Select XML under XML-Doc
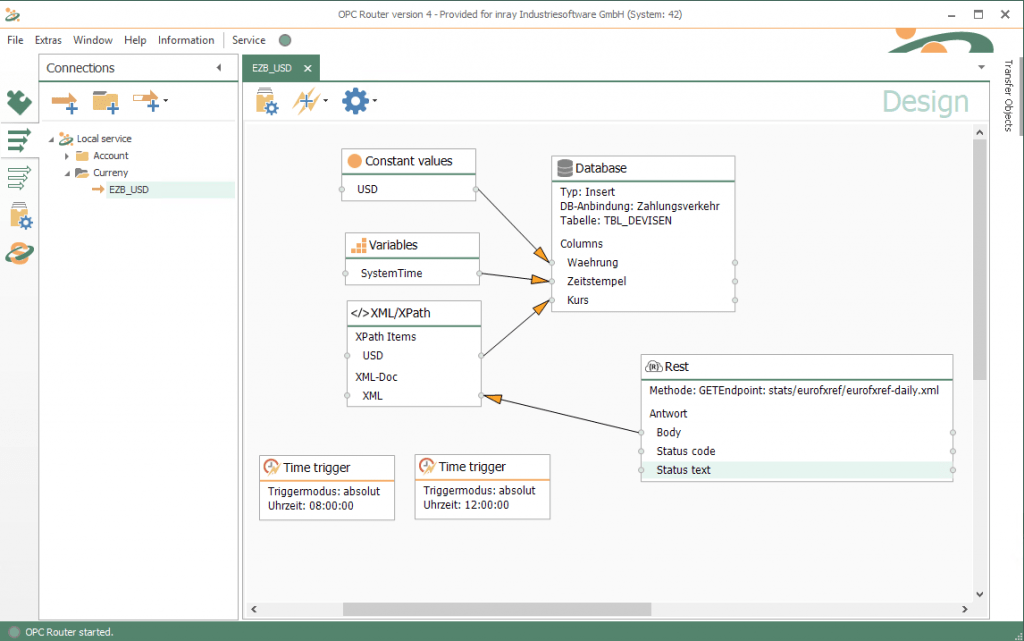The image size is (1024, 641). pyautogui.click(x=414, y=396)
